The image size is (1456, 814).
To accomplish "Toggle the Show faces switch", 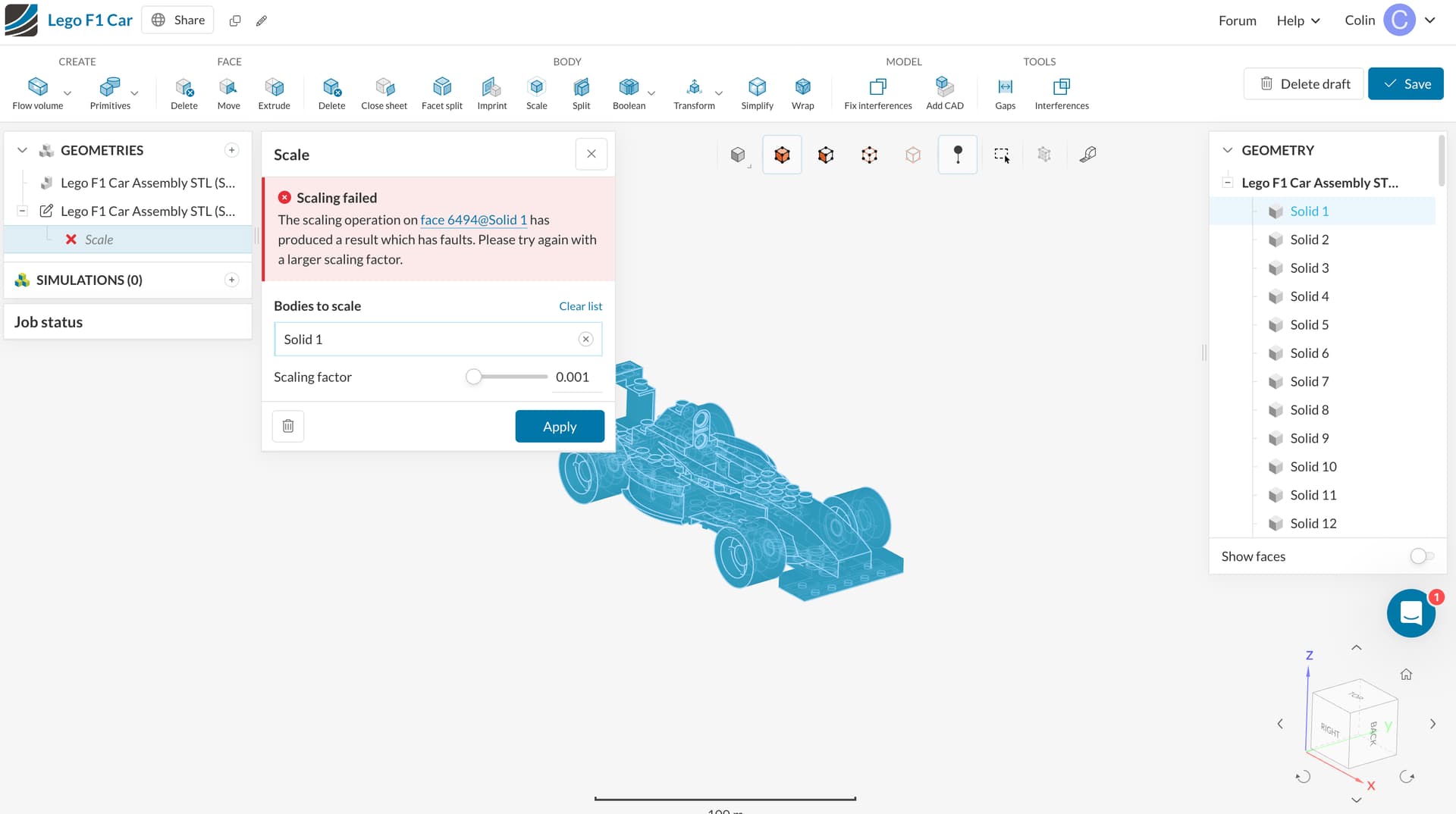I will pos(1422,556).
